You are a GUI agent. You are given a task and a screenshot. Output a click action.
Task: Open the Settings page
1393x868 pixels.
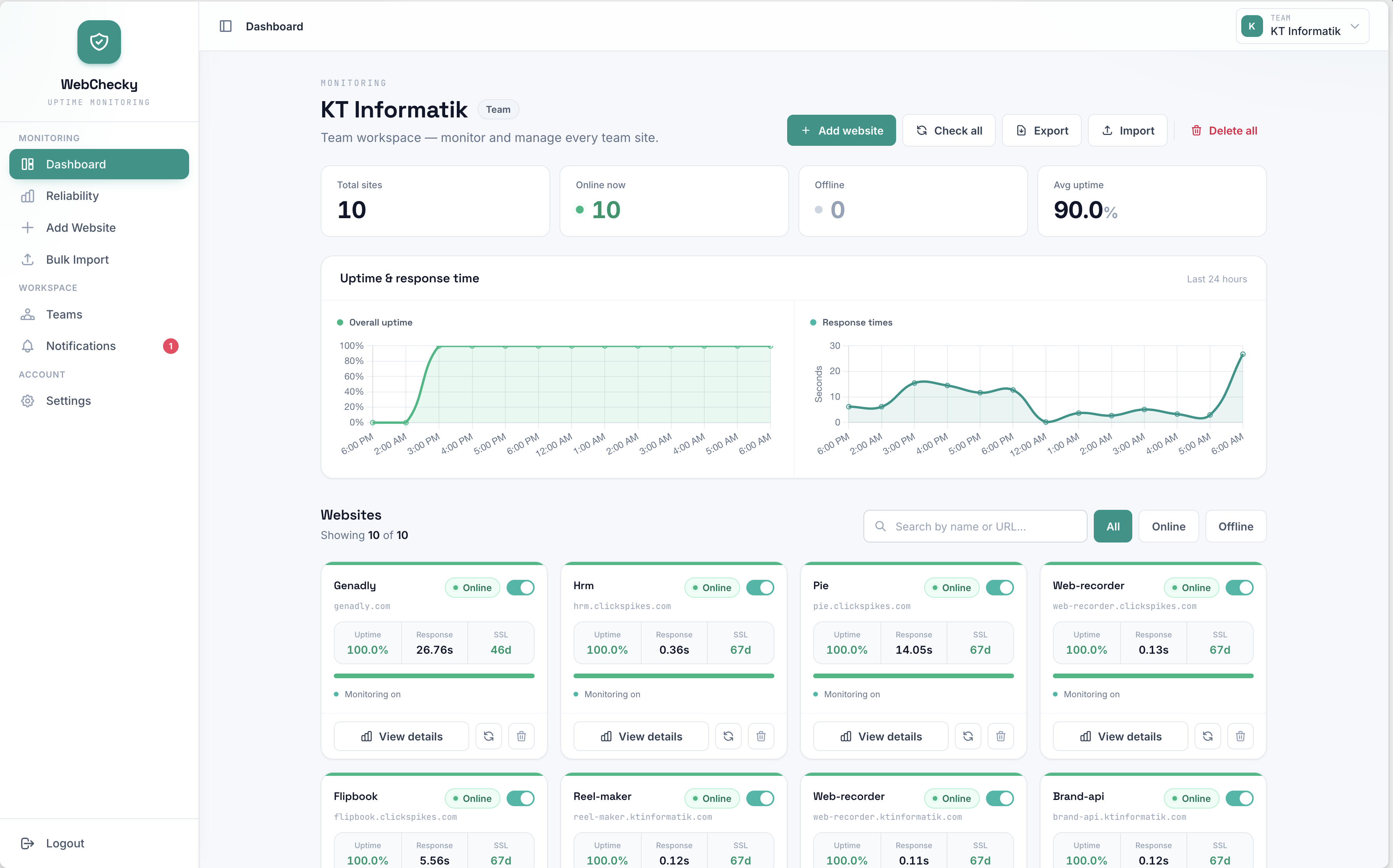99,401
